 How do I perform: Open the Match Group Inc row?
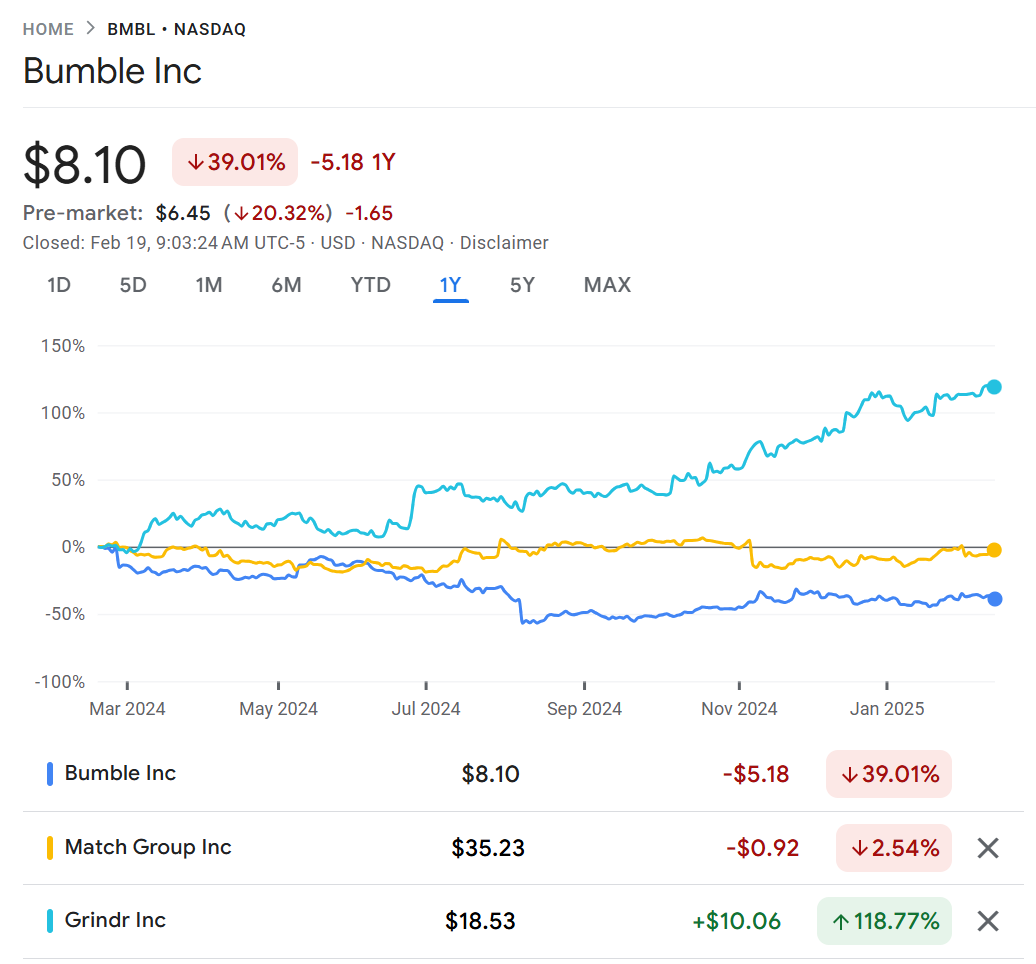point(148,848)
